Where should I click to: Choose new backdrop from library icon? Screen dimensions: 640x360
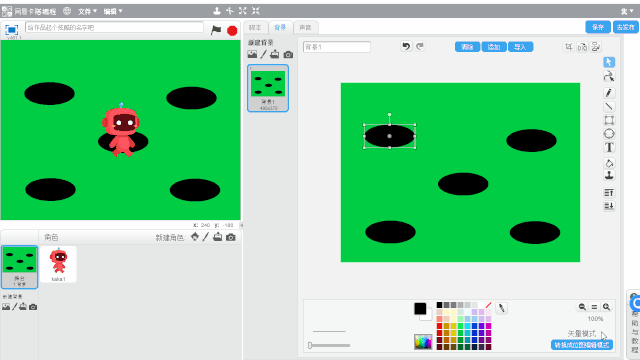(x=252, y=54)
